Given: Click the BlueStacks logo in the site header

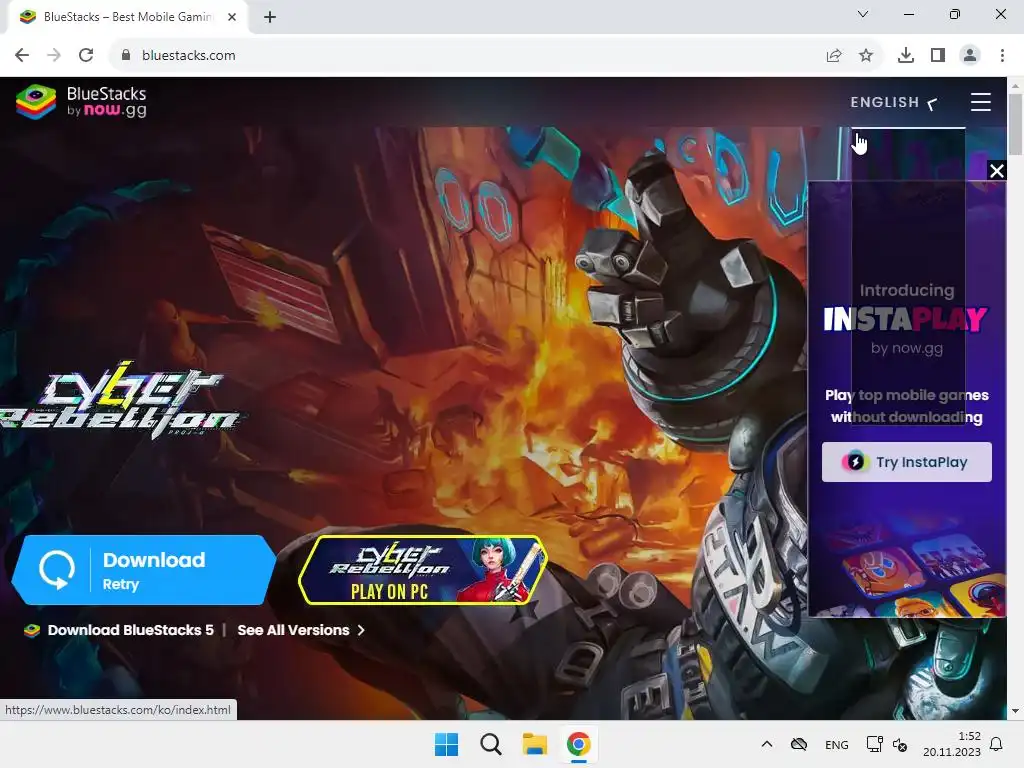Looking at the screenshot, I should click(x=82, y=102).
